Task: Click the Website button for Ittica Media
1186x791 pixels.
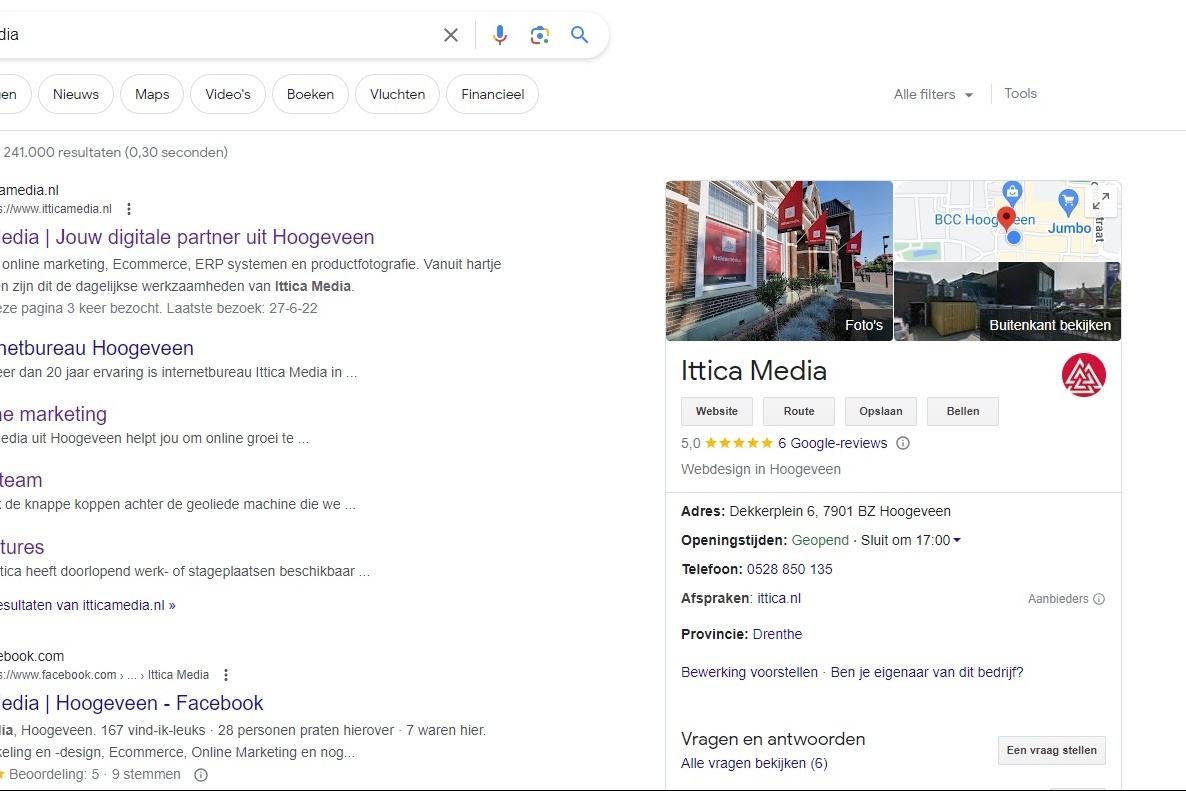Action: pos(717,411)
